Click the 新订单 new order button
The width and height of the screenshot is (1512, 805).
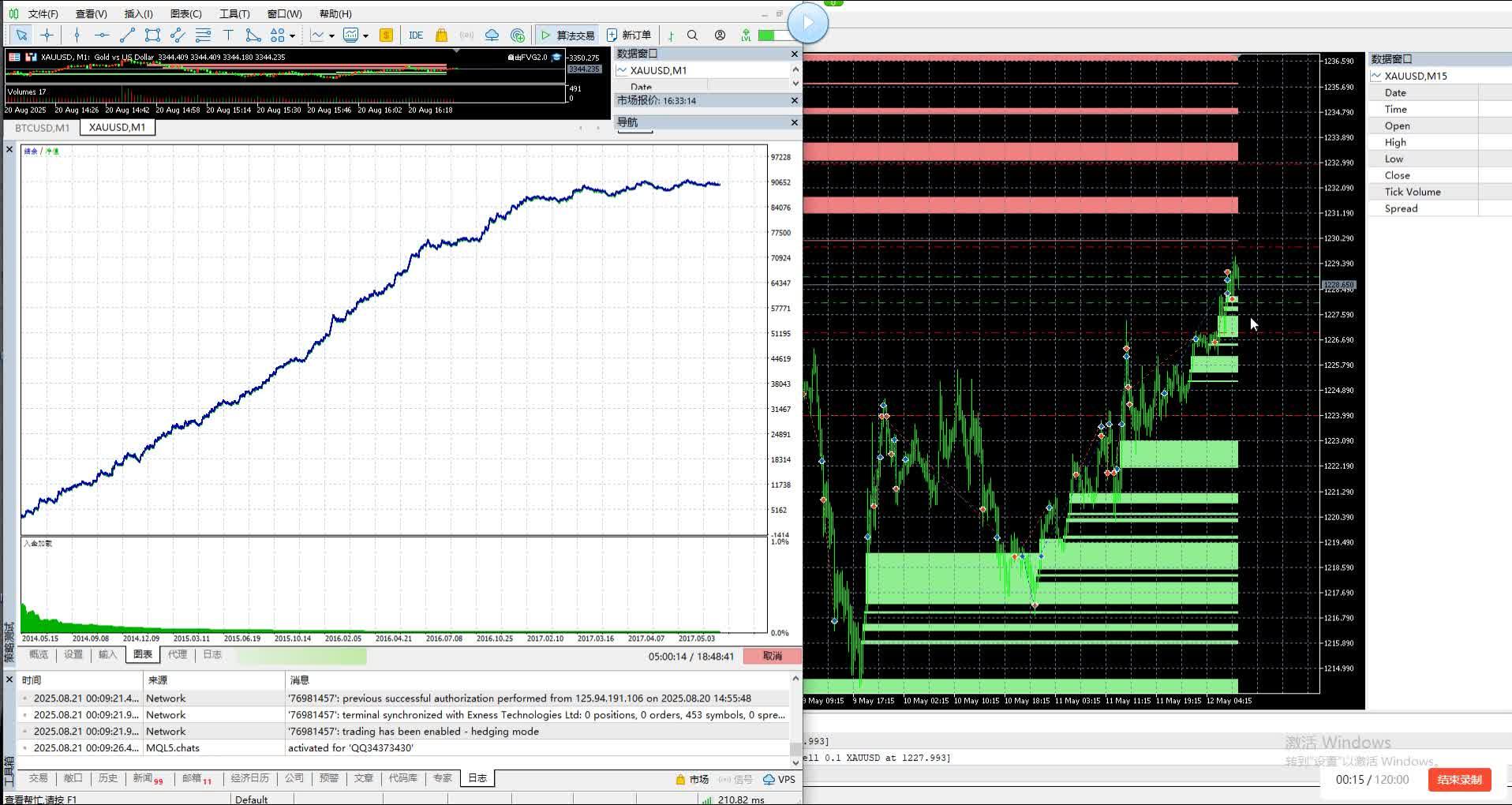[629, 35]
